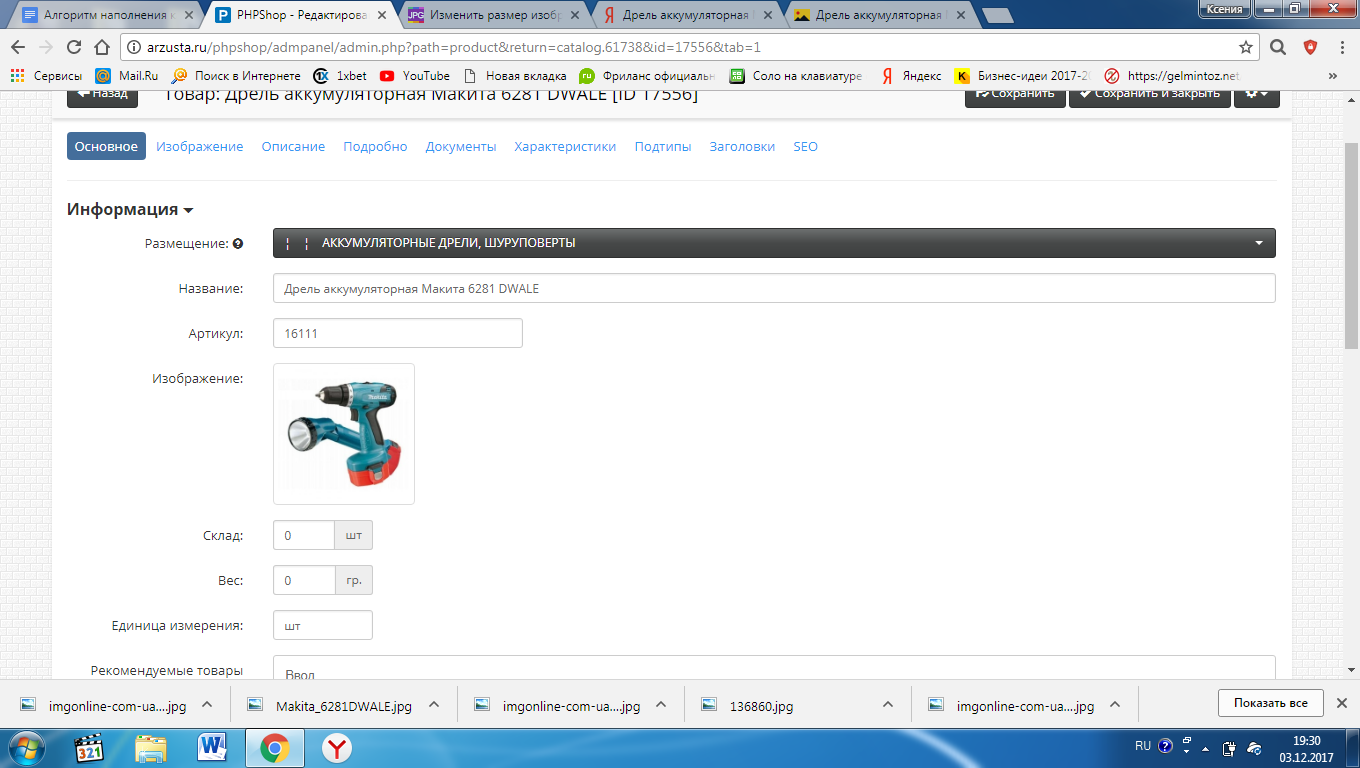Screen dimensions: 1360x768
Task: Click the magnifier icon beside the address bar
Action: [1278, 47]
